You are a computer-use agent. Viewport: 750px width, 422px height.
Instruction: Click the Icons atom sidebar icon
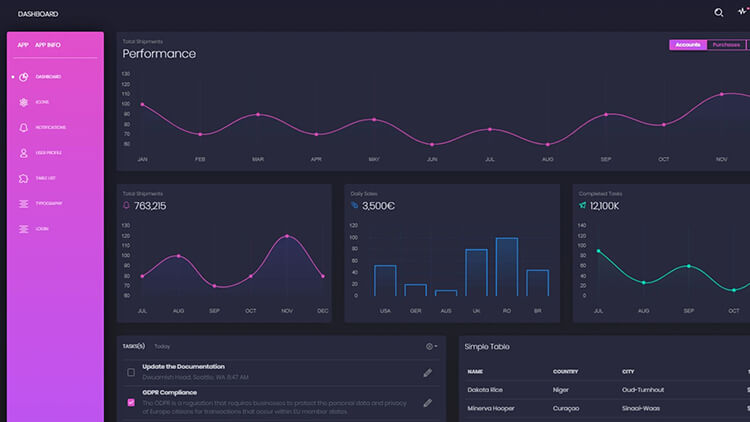pyautogui.click(x=23, y=102)
